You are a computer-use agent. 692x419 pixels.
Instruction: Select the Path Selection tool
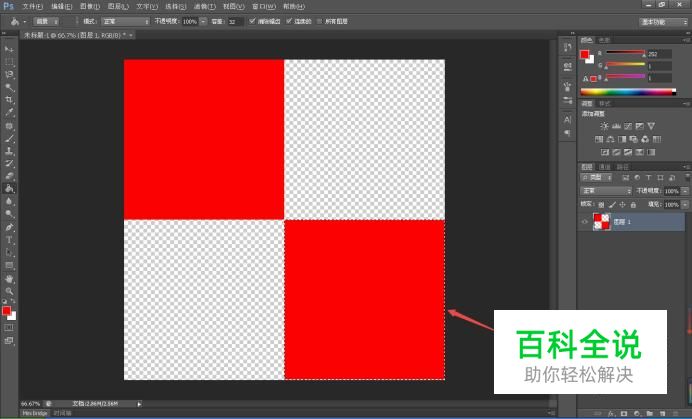pyautogui.click(x=9, y=253)
